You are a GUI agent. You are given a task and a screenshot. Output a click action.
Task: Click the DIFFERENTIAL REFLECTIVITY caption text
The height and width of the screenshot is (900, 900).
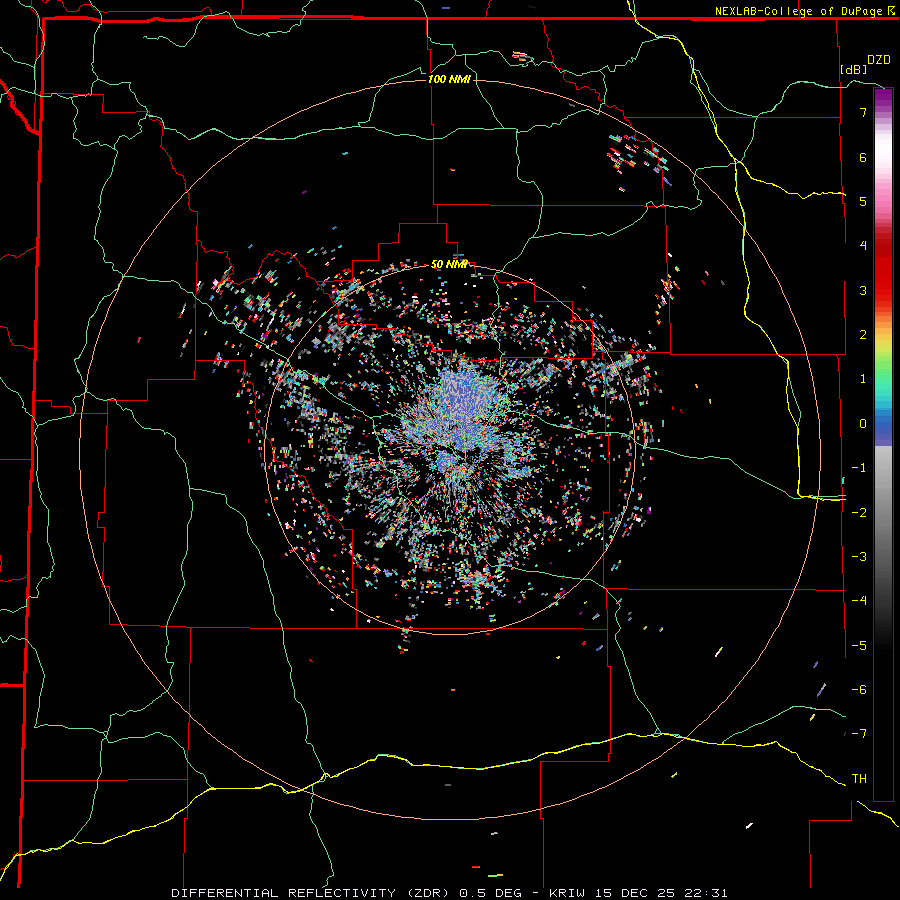pos(284,893)
